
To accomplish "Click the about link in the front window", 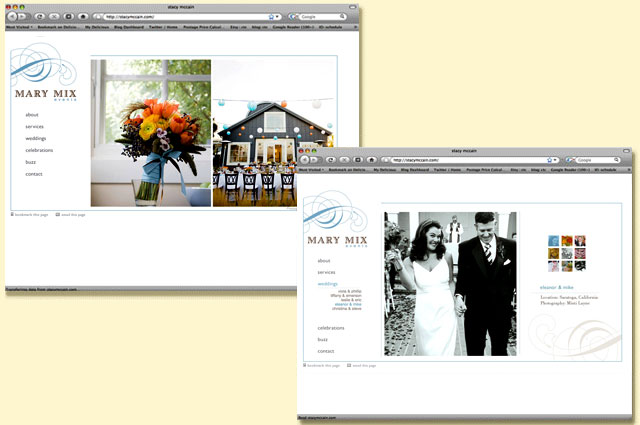I will click(x=324, y=260).
